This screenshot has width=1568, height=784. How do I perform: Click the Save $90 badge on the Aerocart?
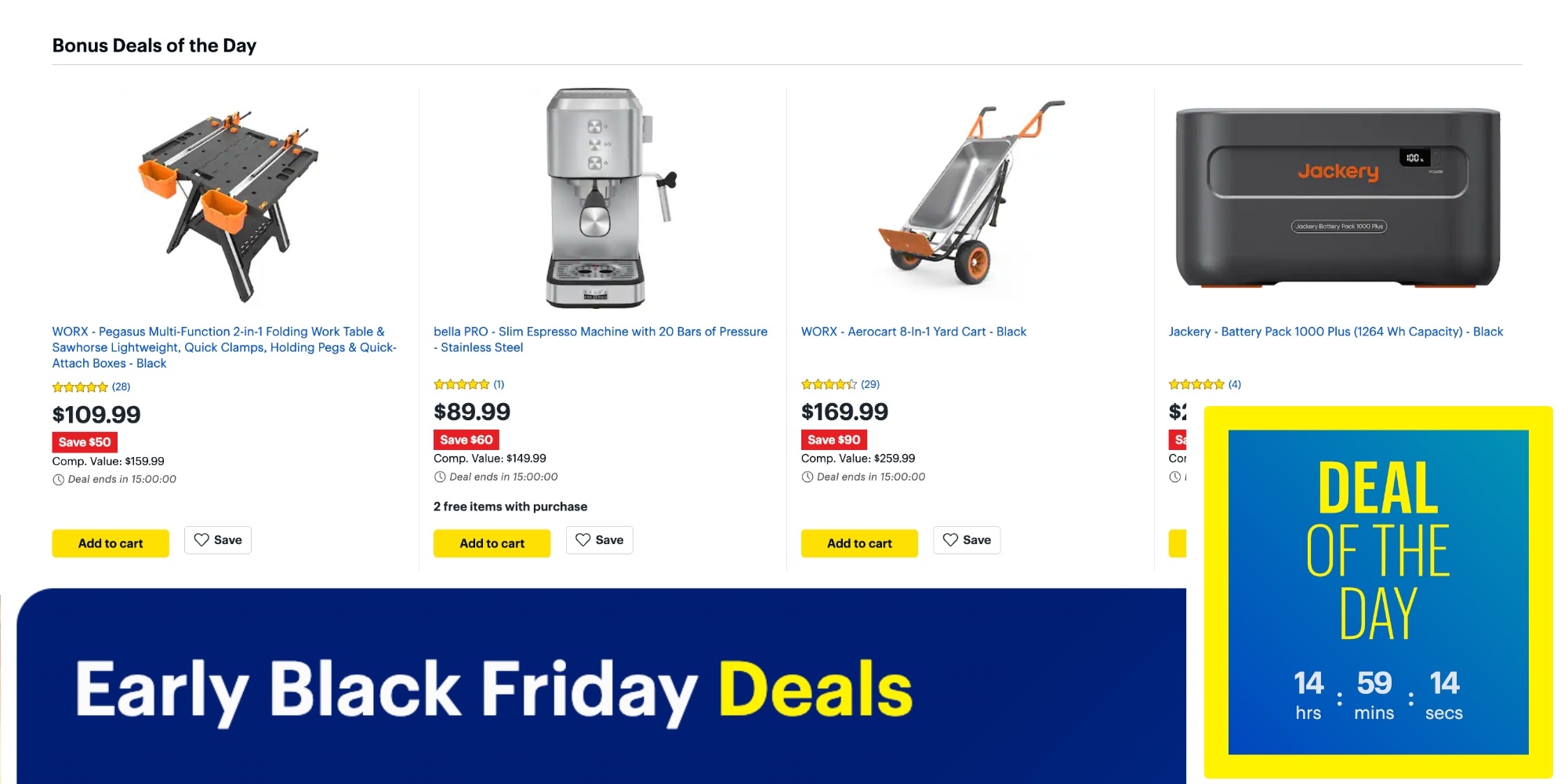pyautogui.click(x=833, y=440)
